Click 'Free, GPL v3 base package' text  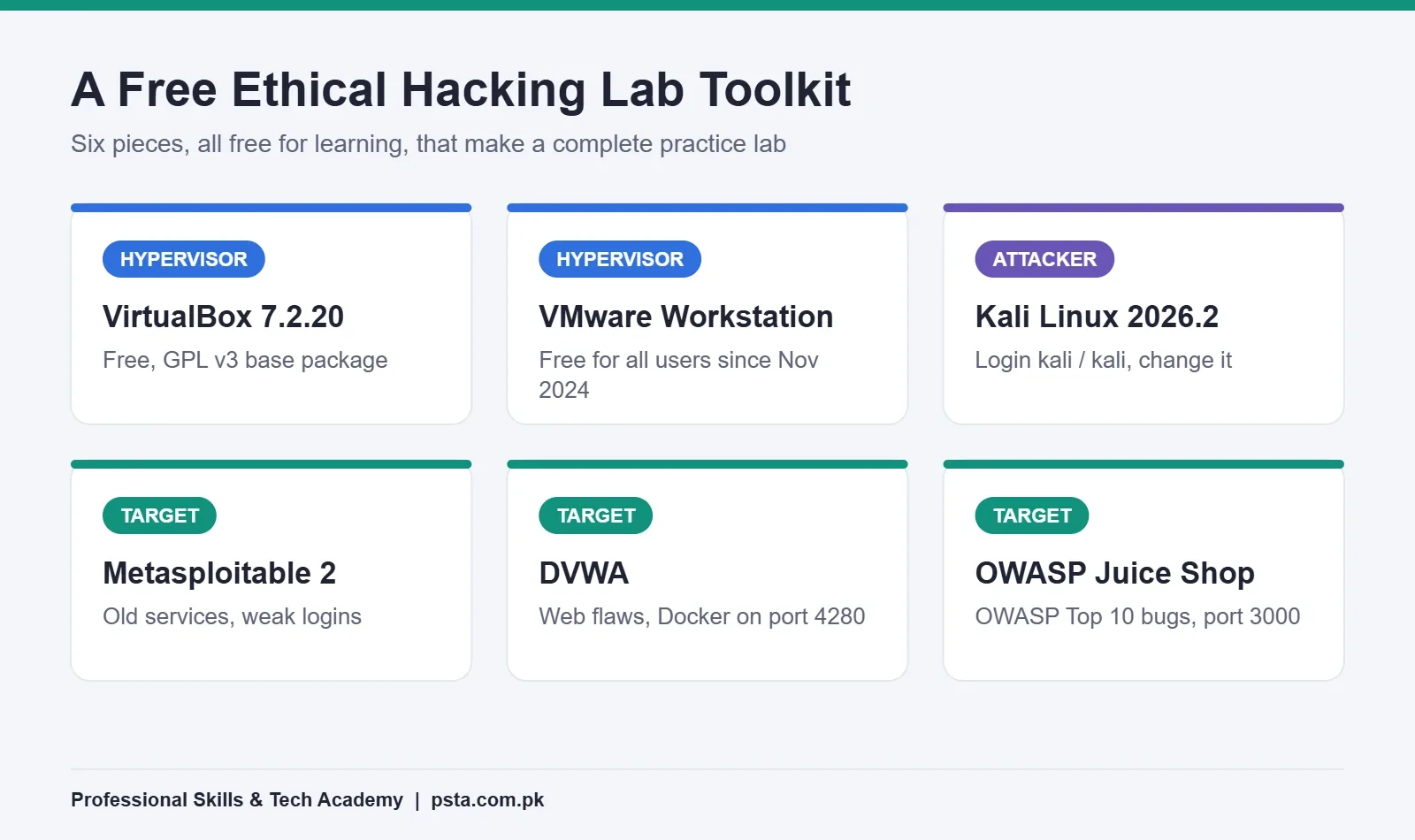(245, 360)
